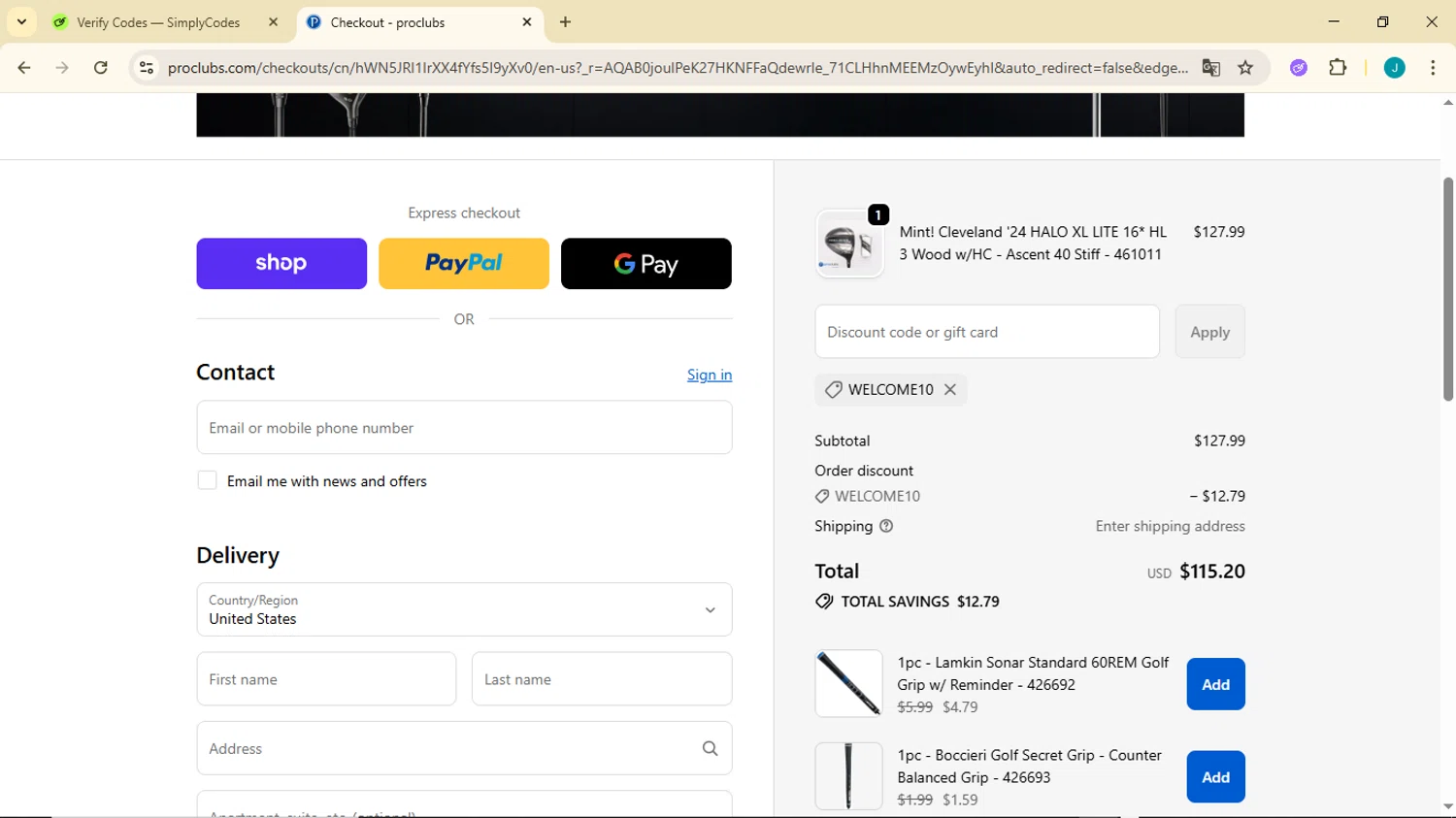Open the Chrome profile avatar

[1394, 68]
